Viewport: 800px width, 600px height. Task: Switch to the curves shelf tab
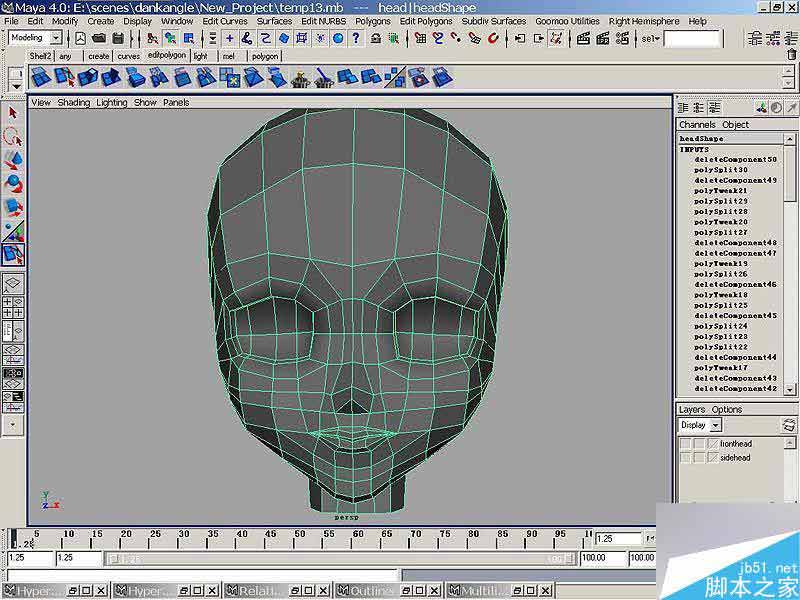129,56
